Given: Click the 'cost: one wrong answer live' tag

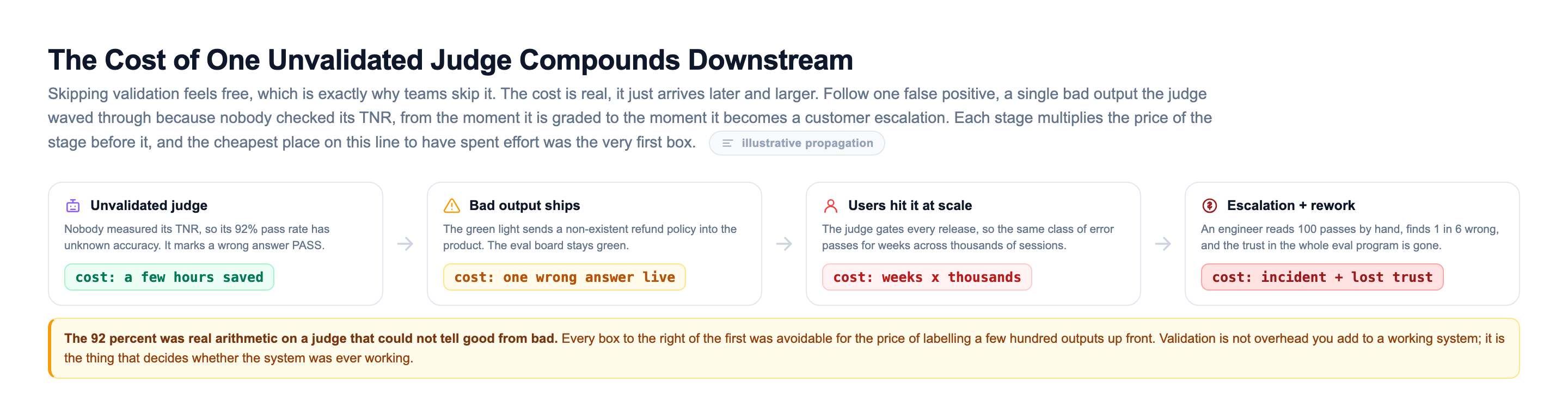Looking at the screenshot, I should click(x=564, y=278).
